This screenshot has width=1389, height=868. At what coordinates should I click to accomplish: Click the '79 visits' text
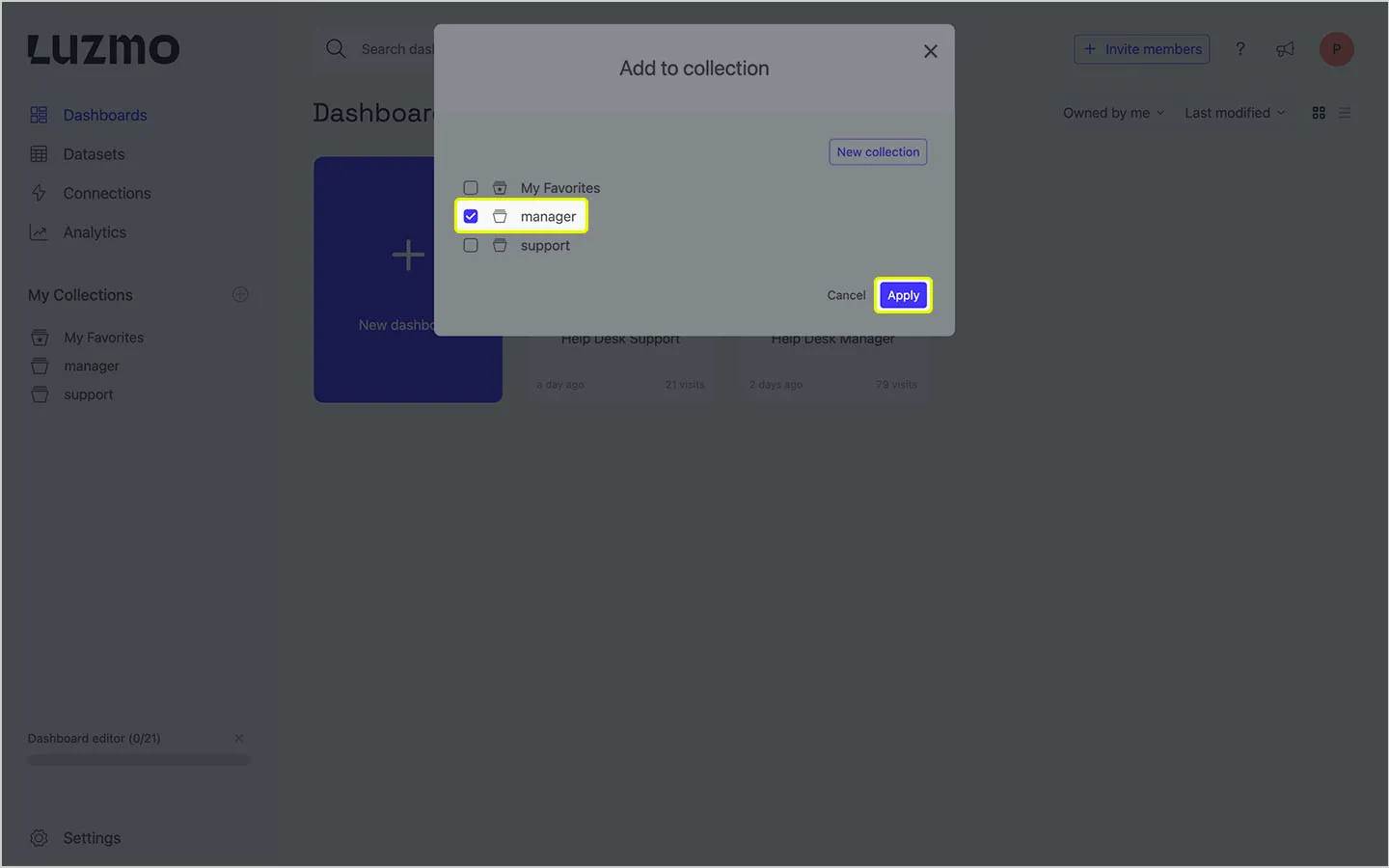896,384
